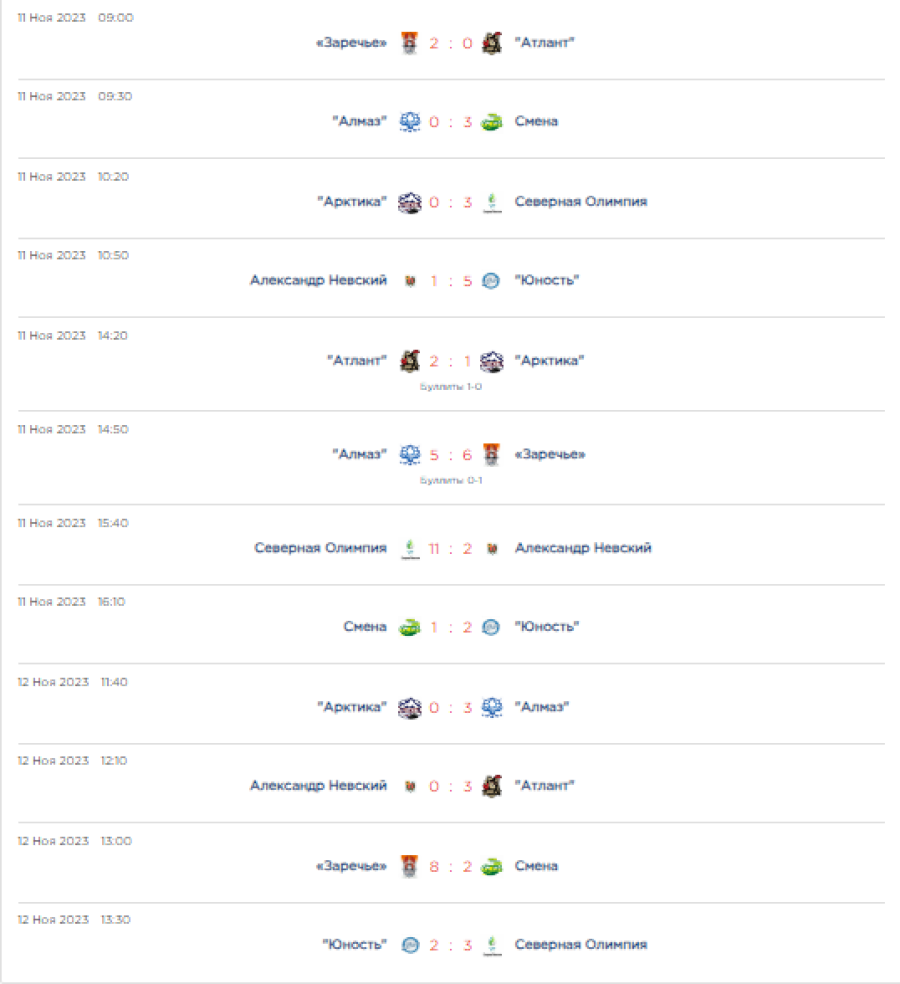This screenshot has width=900, height=984.
Task: Select Александр Невский name in 10:50 match
Action: [318, 281]
